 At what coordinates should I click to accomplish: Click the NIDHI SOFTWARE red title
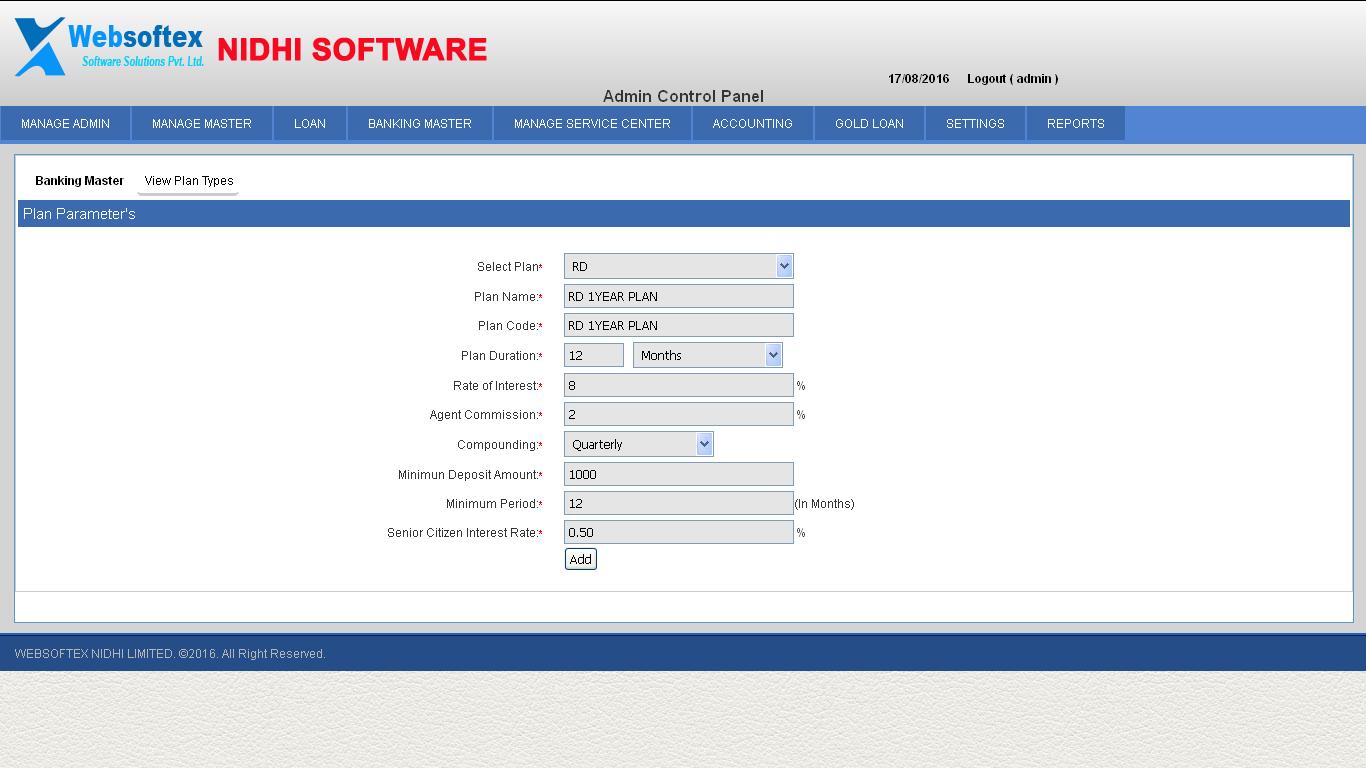pos(352,49)
